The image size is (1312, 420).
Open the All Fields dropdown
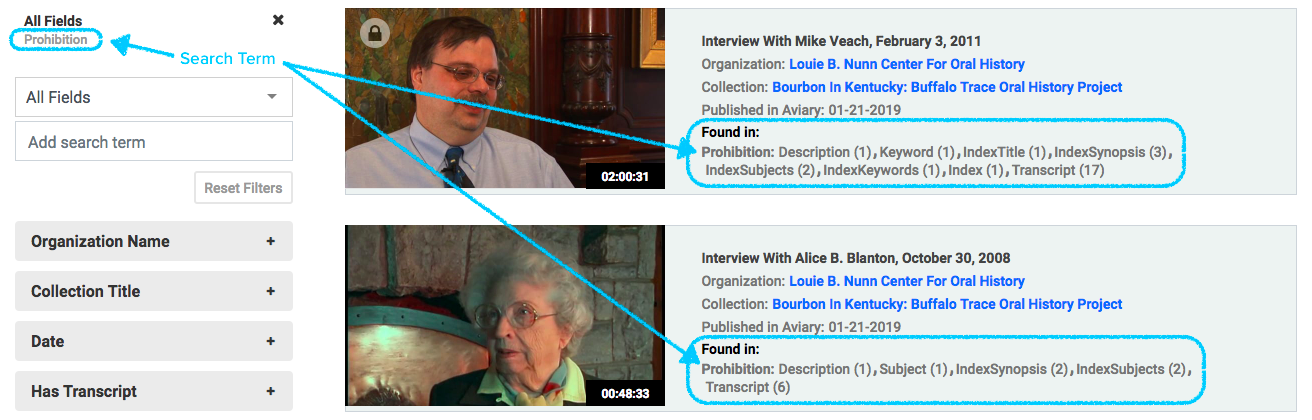tap(154, 97)
